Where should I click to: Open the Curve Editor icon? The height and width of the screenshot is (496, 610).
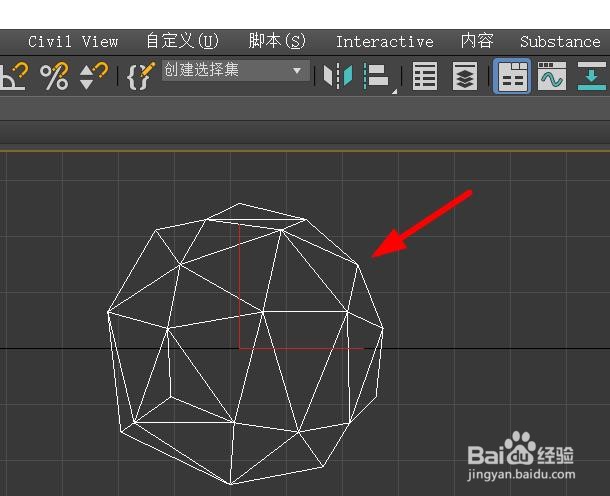(552, 76)
